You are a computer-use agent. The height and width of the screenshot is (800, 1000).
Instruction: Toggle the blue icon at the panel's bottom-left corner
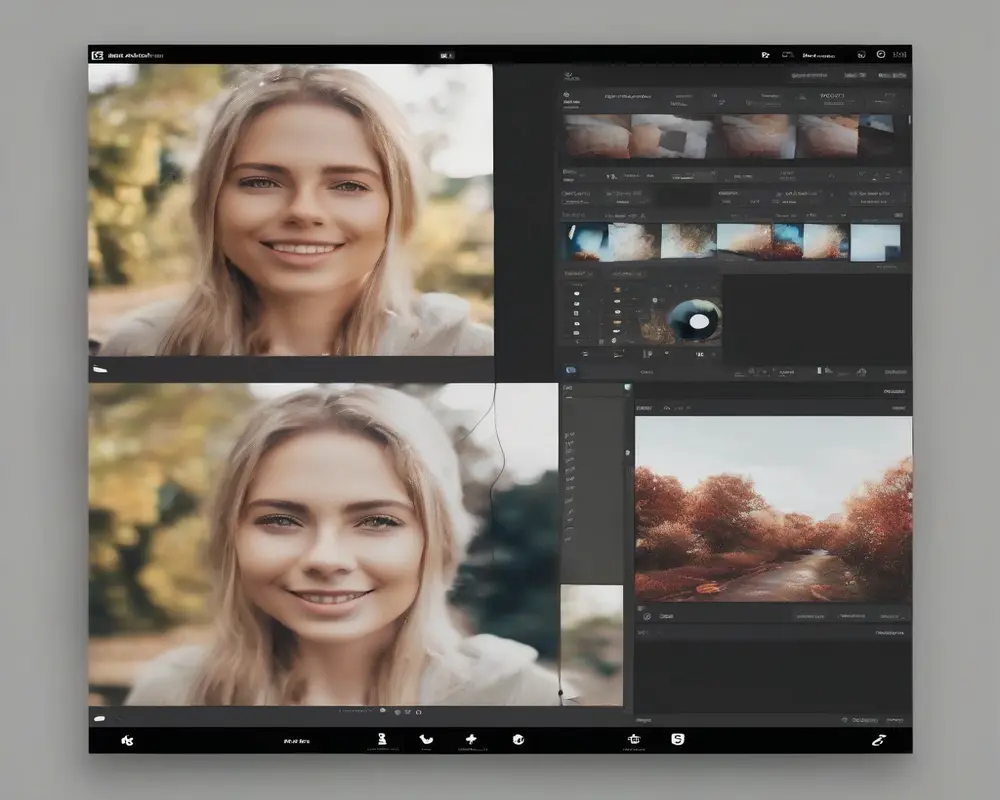tap(571, 370)
